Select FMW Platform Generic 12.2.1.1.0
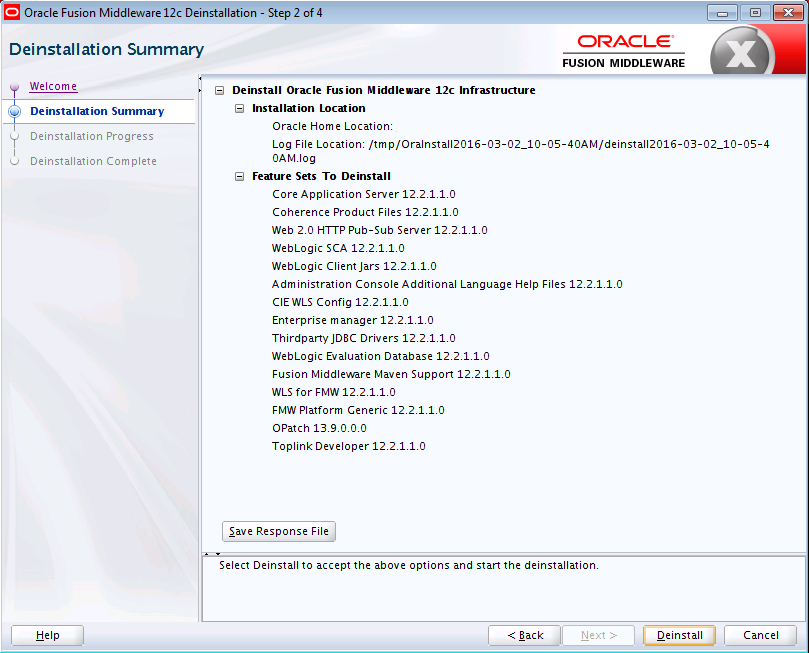This screenshot has height=653, width=809. 358,411
